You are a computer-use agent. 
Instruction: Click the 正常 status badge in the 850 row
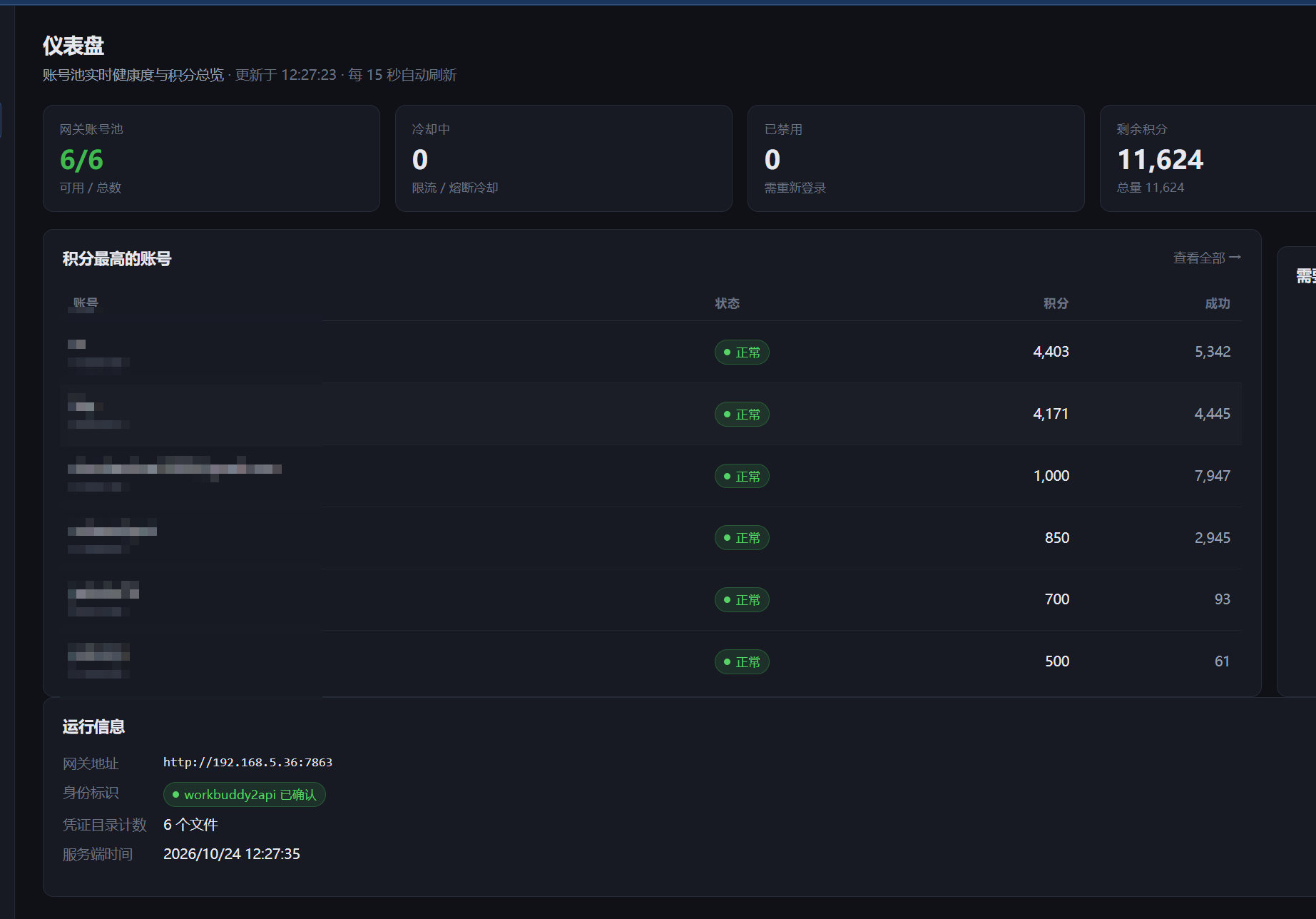point(742,538)
